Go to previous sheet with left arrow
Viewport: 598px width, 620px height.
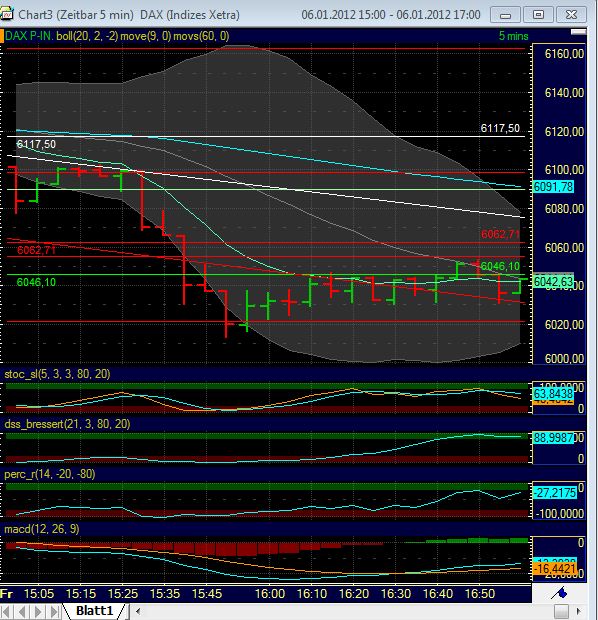22,611
